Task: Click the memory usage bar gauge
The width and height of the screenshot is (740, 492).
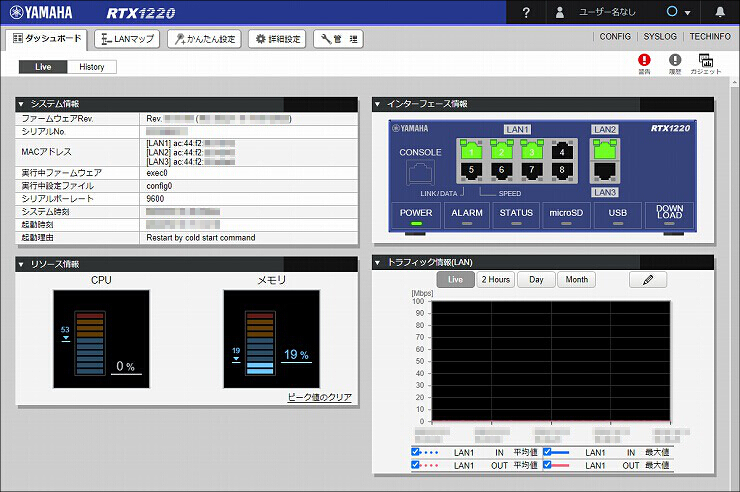Action: coord(260,343)
